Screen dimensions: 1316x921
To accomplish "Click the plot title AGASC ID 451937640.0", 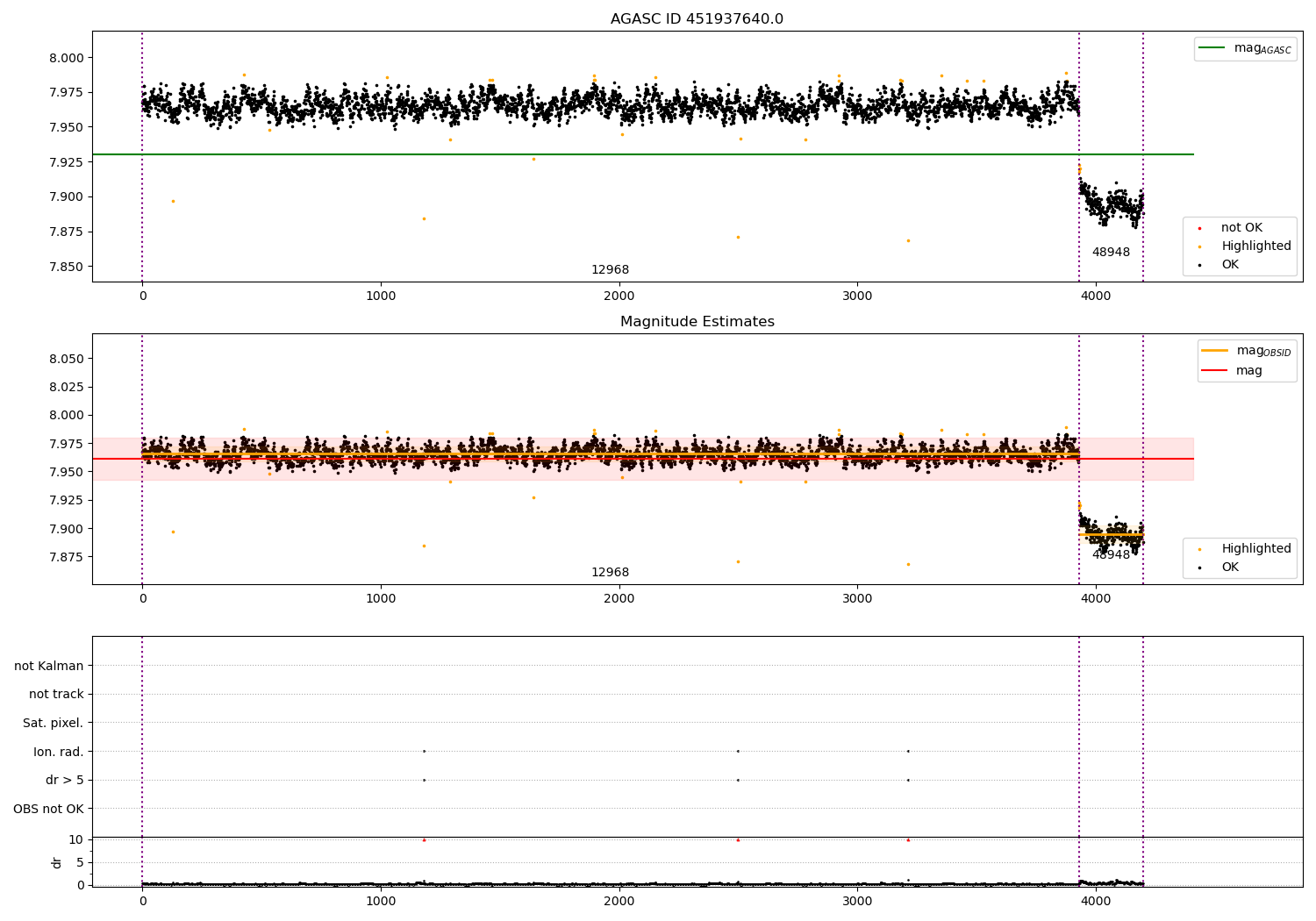I will click(697, 19).
